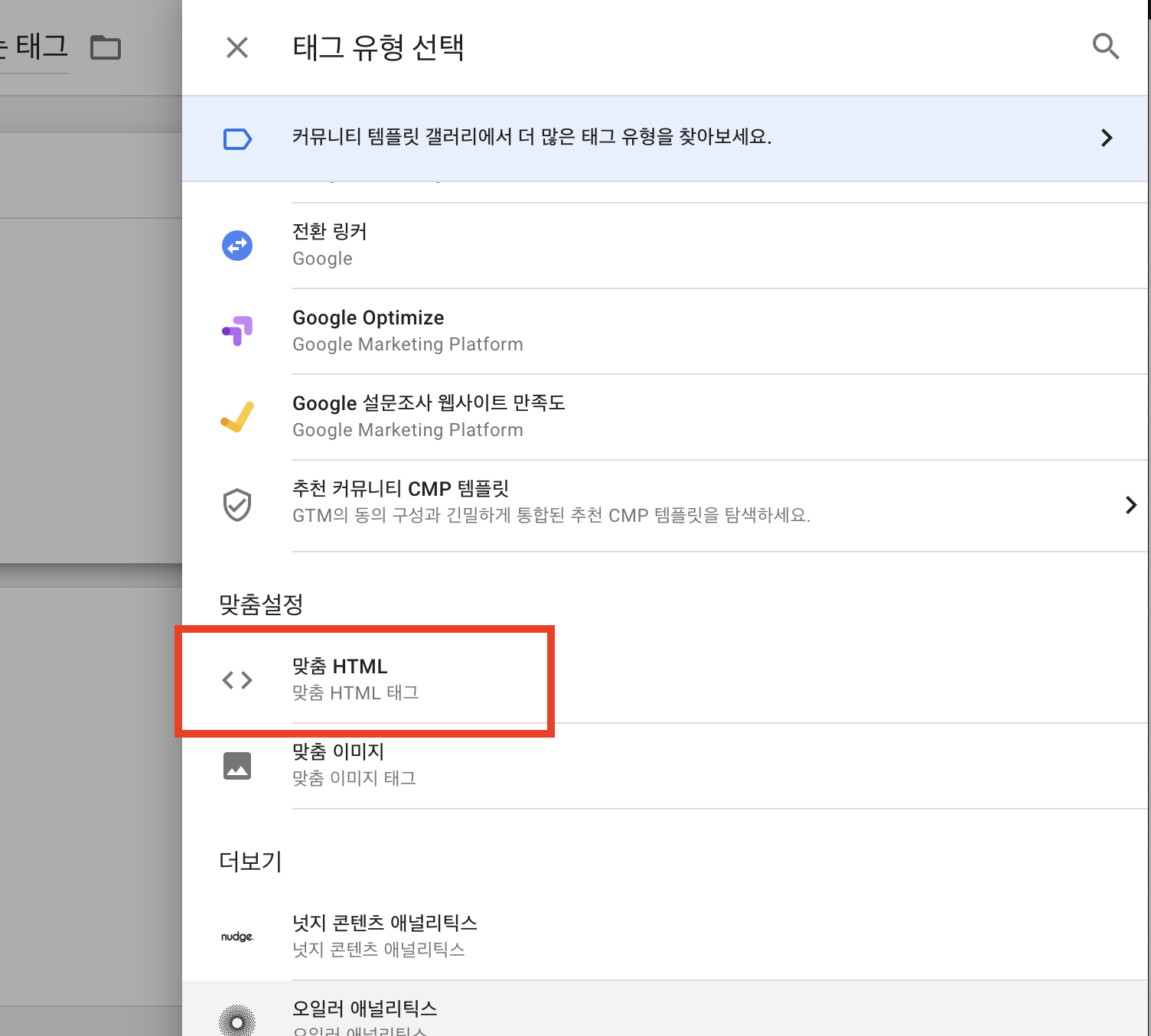Screen dimensions: 1151x1036
Task: Expand the community template gallery banner
Action: pyautogui.click(x=1106, y=138)
